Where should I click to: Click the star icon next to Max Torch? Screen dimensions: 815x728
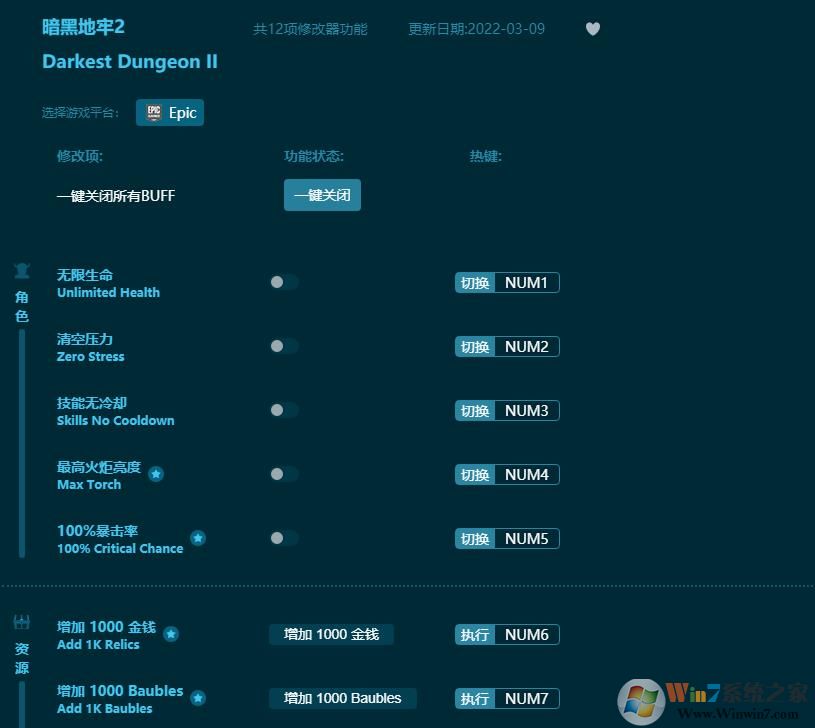(156, 476)
